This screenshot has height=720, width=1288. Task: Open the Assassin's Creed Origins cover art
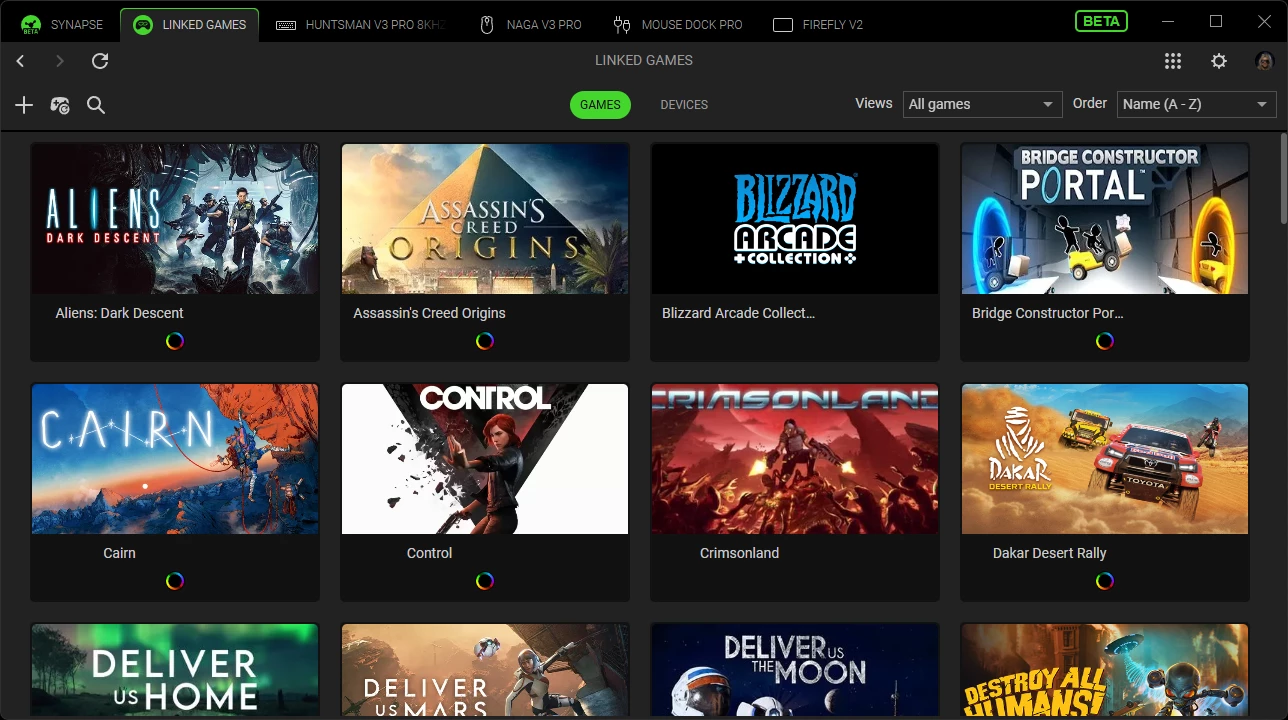485,218
